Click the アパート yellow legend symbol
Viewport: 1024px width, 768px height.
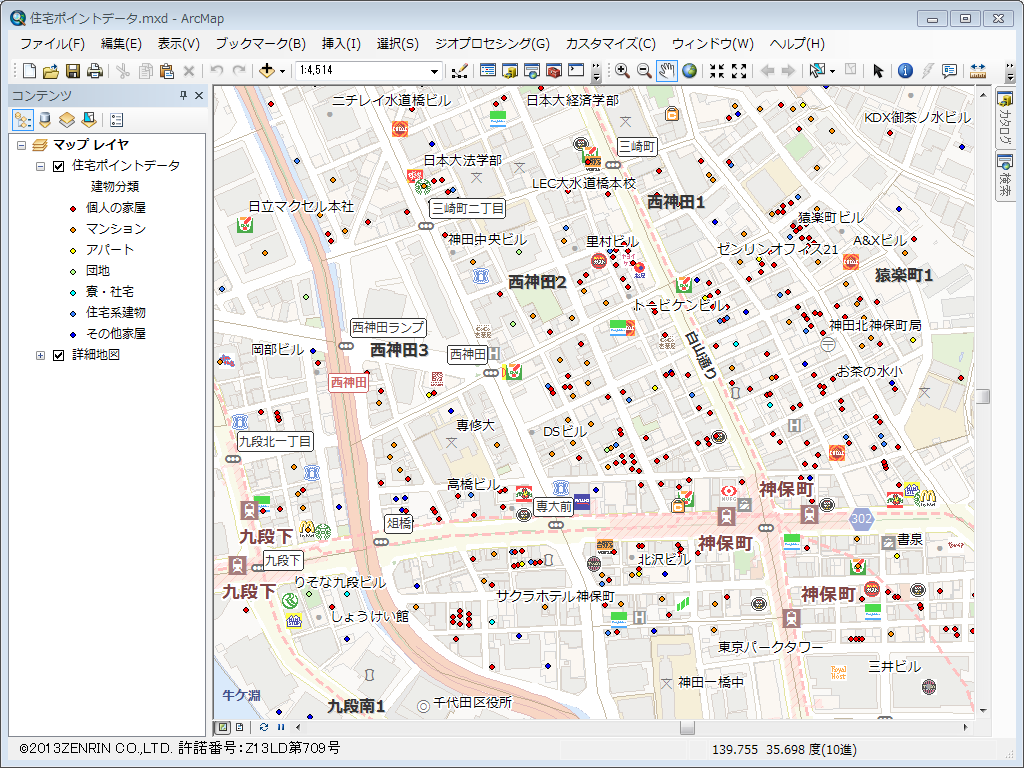point(73,251)
